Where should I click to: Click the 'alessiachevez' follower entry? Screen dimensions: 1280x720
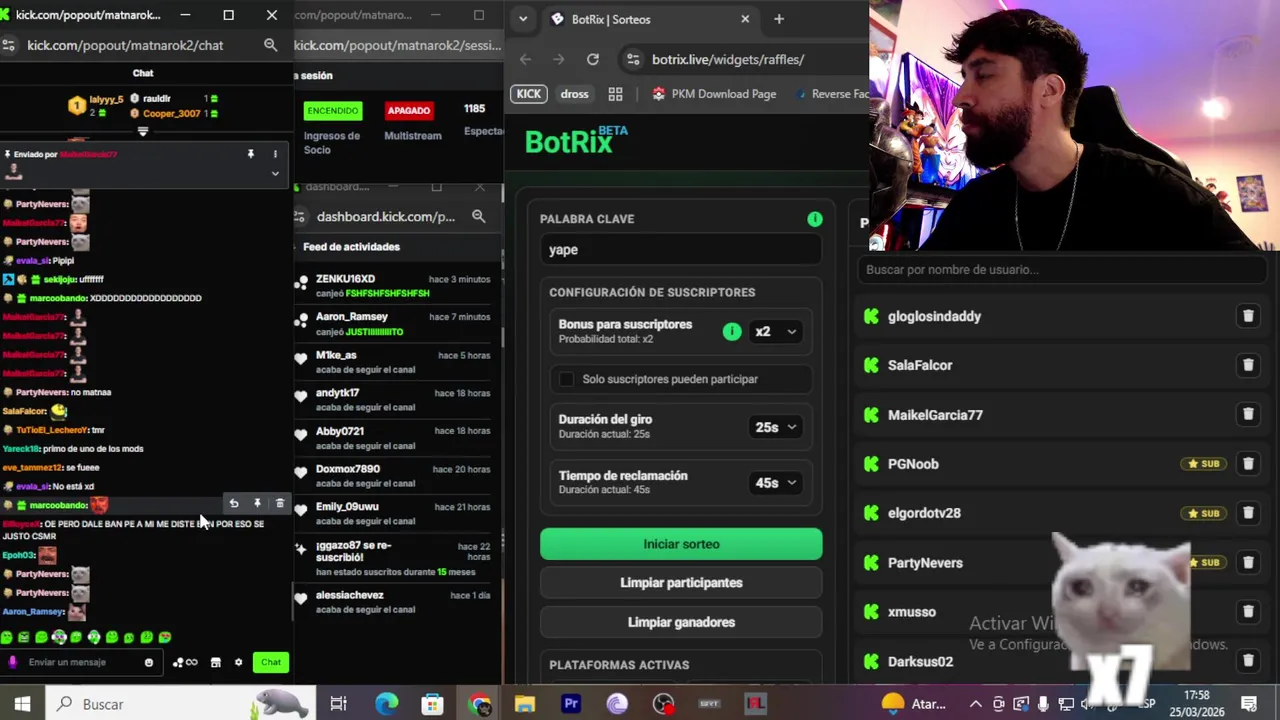[x=393, y=602]
